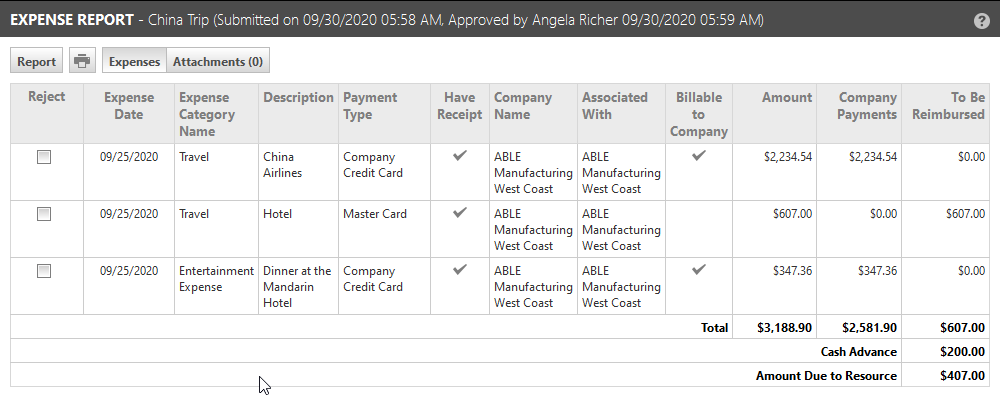Check reject box for Hotel expense

point(44,214)
